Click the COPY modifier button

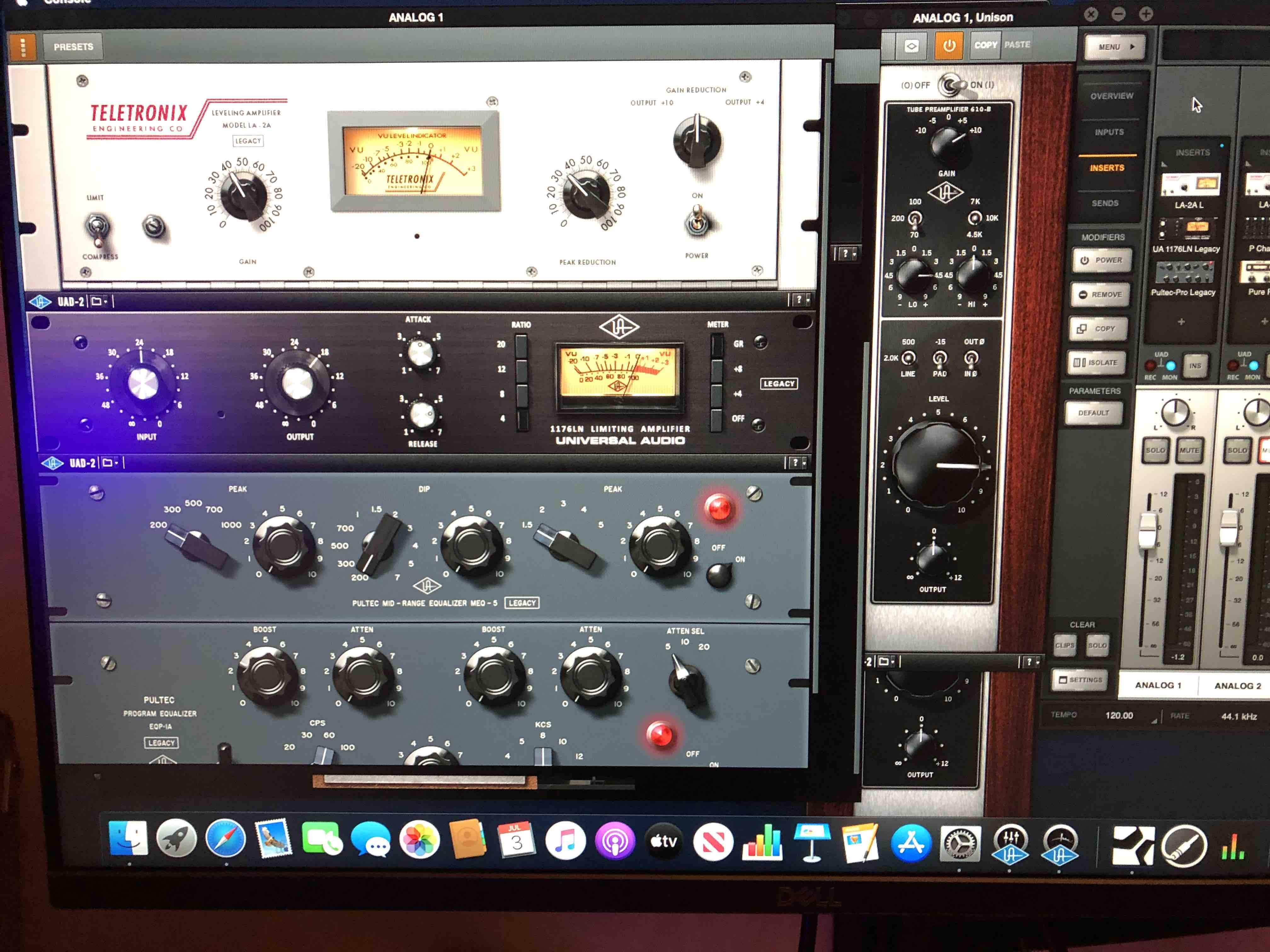pyautogui.click(x=1098, y=329)
